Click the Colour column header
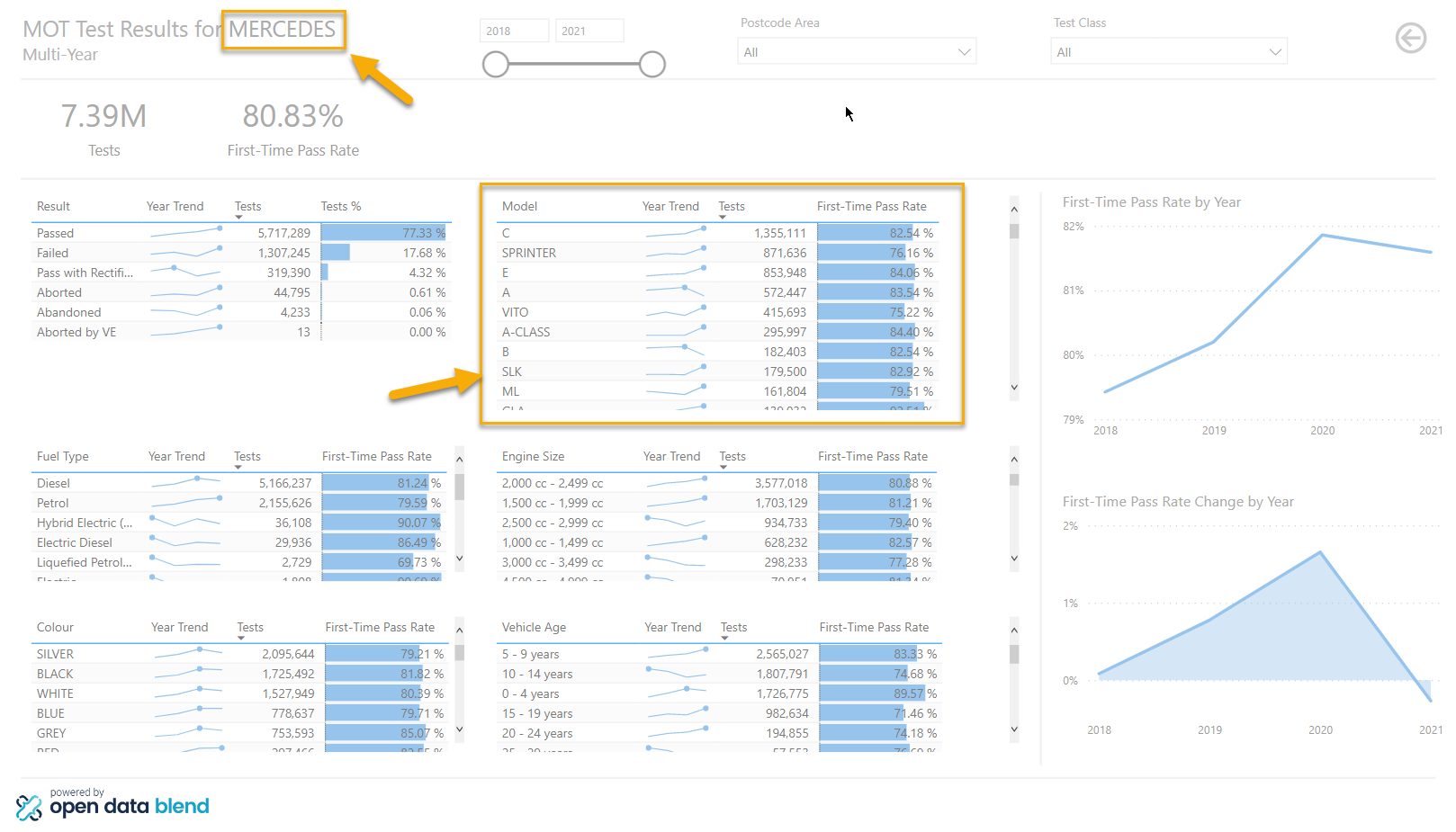 pyautogui.click(x=55, y=627)
